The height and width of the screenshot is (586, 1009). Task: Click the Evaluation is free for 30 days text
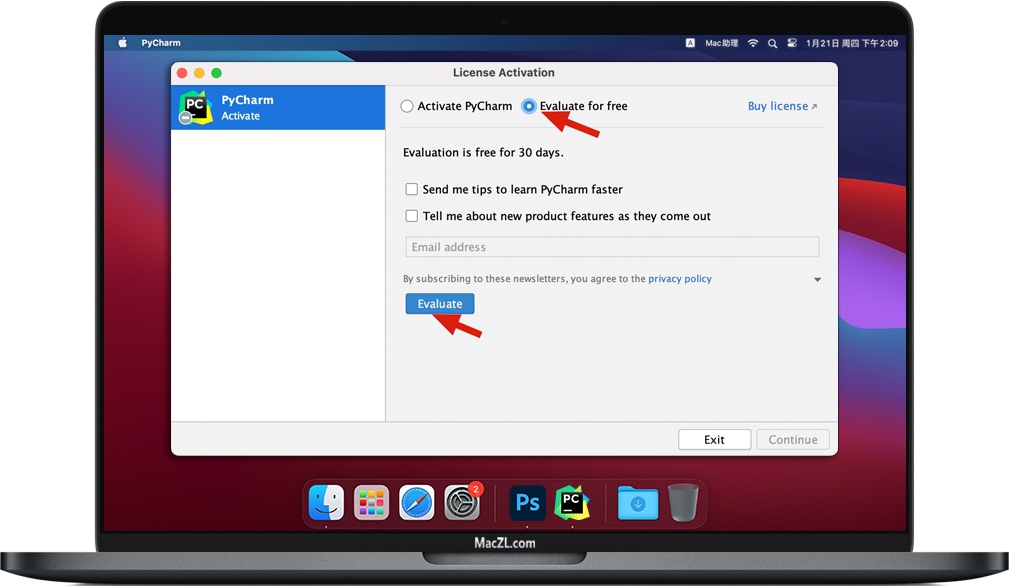483,152
